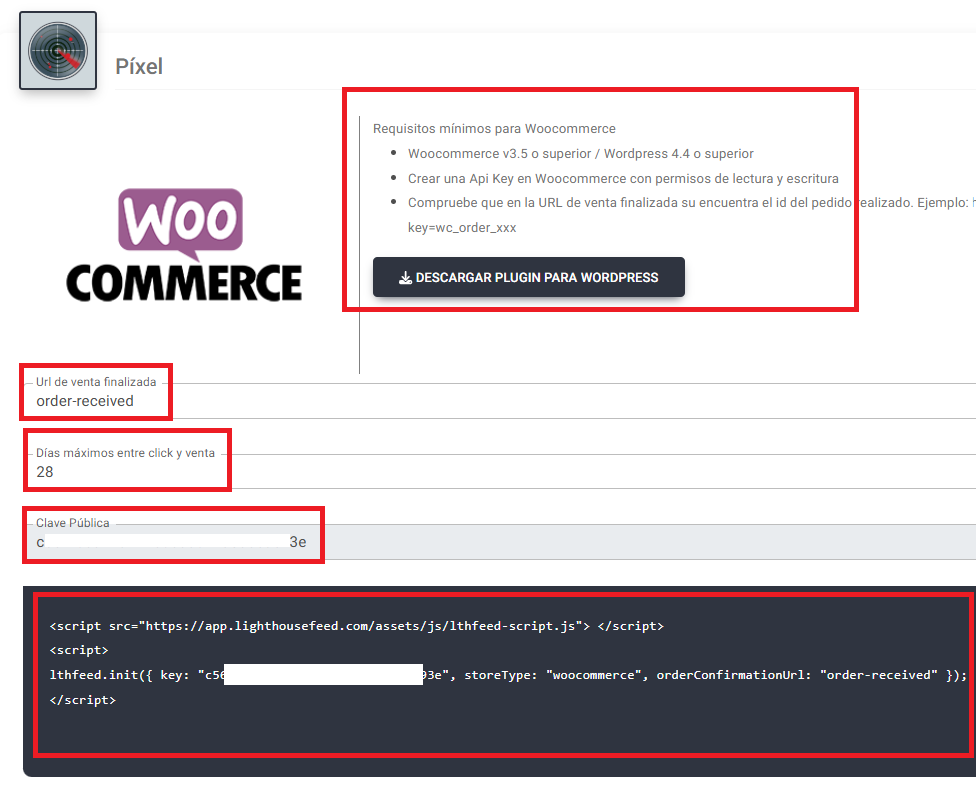The width and height of the screenshot is (976, 790).
Task: Focus the Url de venta finalizada field
Action: tap(501, 401)
